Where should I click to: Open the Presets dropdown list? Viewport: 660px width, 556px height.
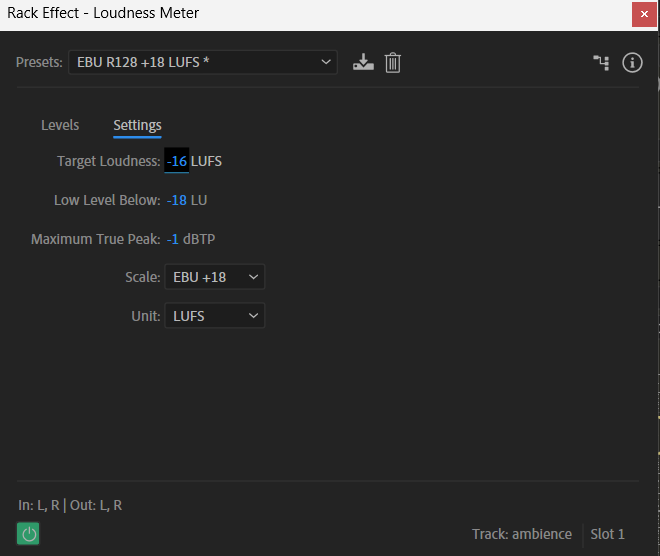click(203, 62)
